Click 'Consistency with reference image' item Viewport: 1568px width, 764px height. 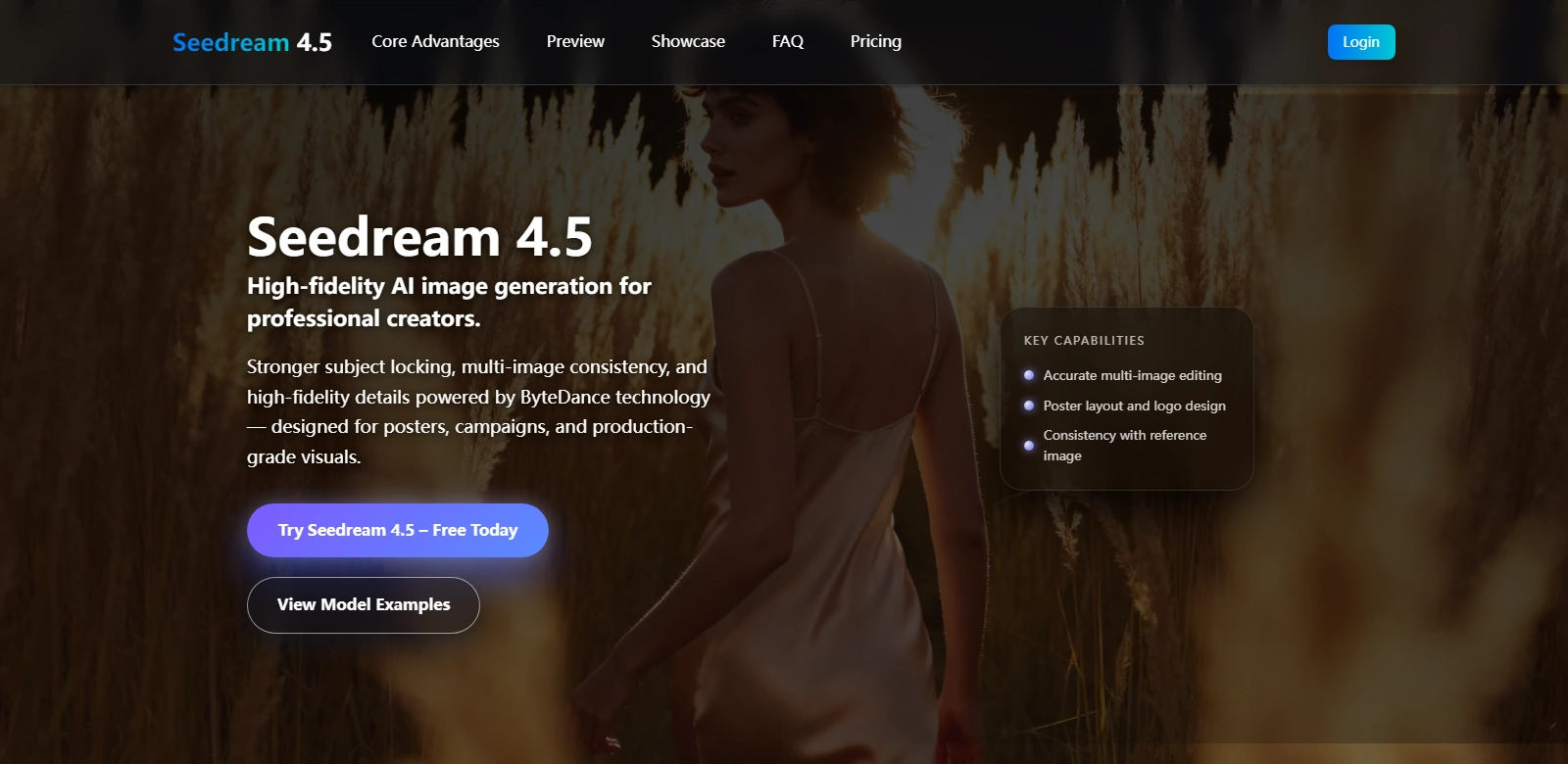click(x=1125, y=446)
